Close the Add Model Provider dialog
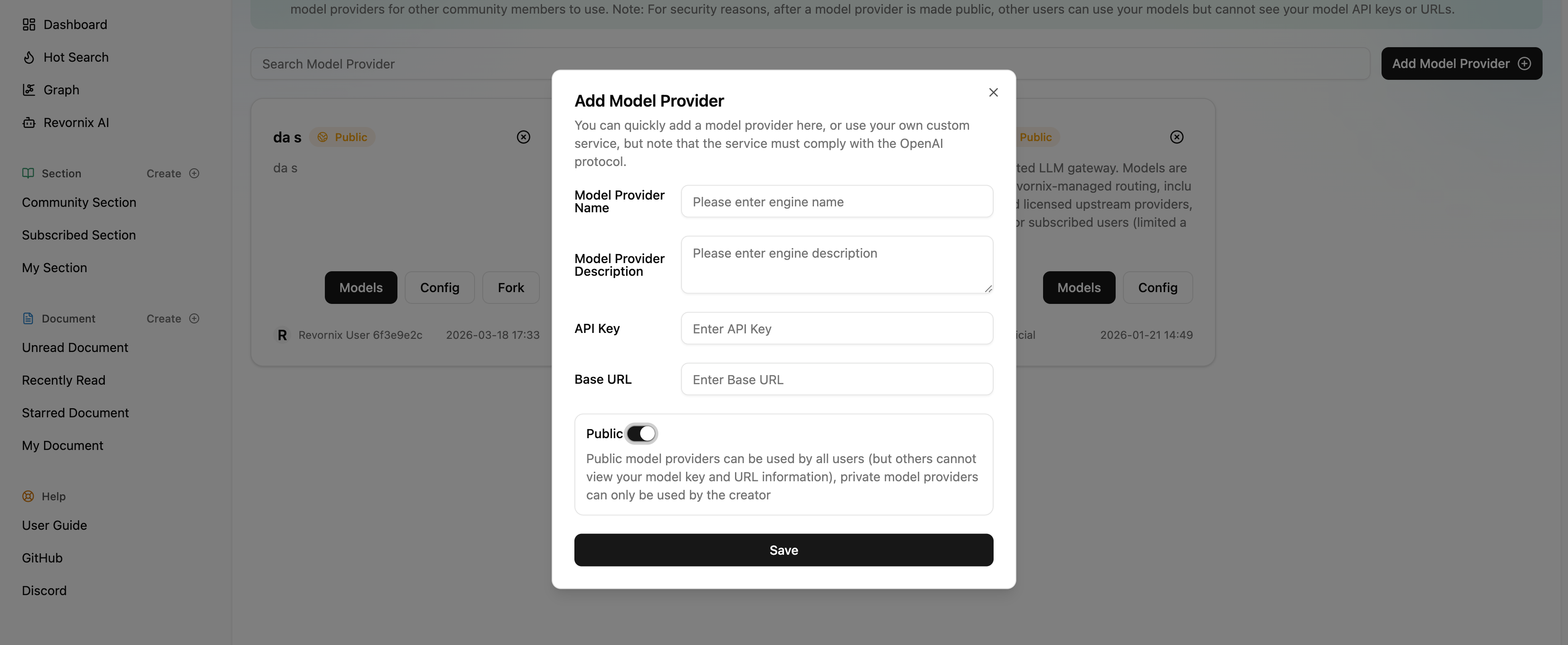The image size is (1568, 645). (994, 93)
